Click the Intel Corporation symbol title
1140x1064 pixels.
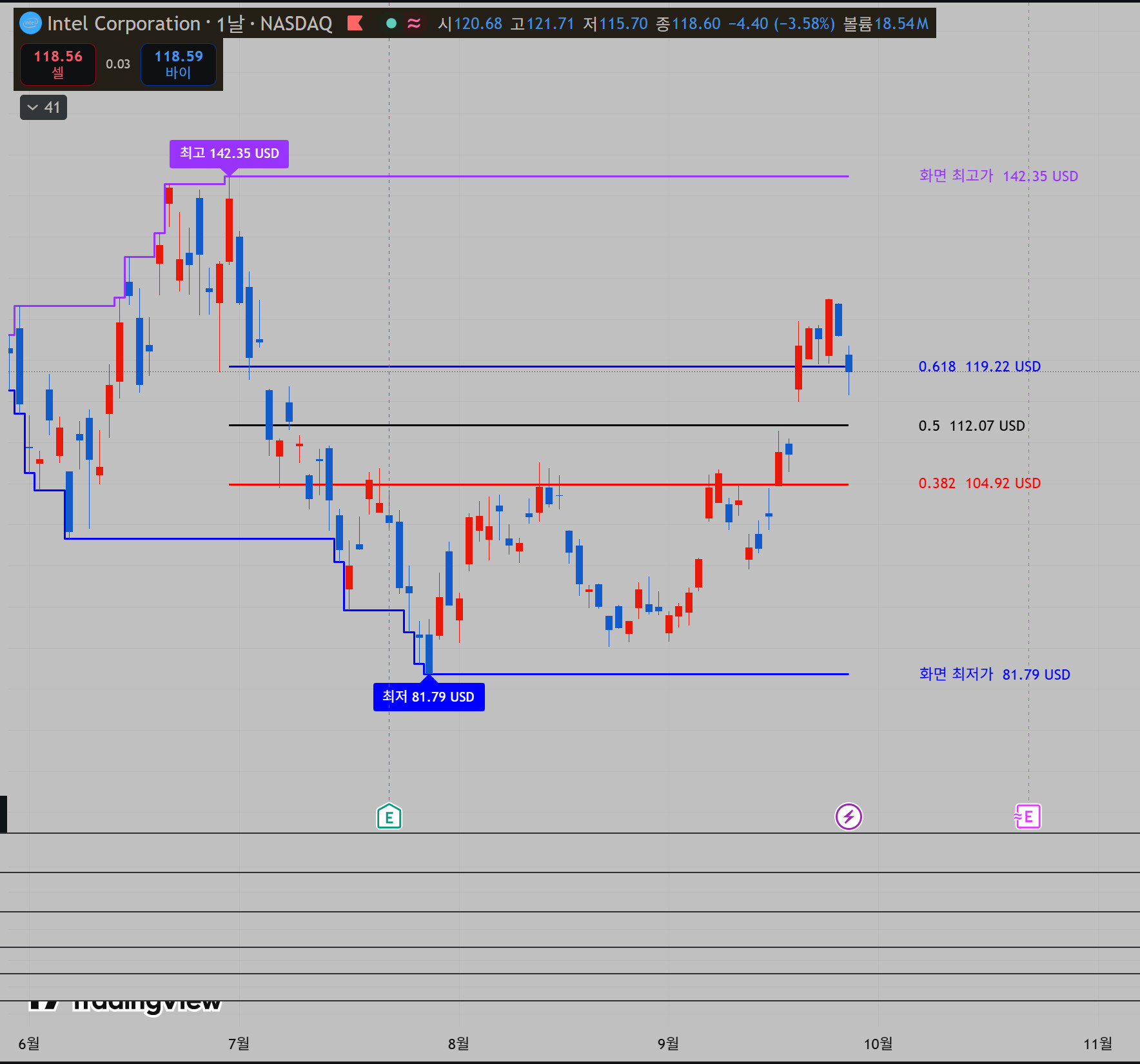(x=124, y=24)
